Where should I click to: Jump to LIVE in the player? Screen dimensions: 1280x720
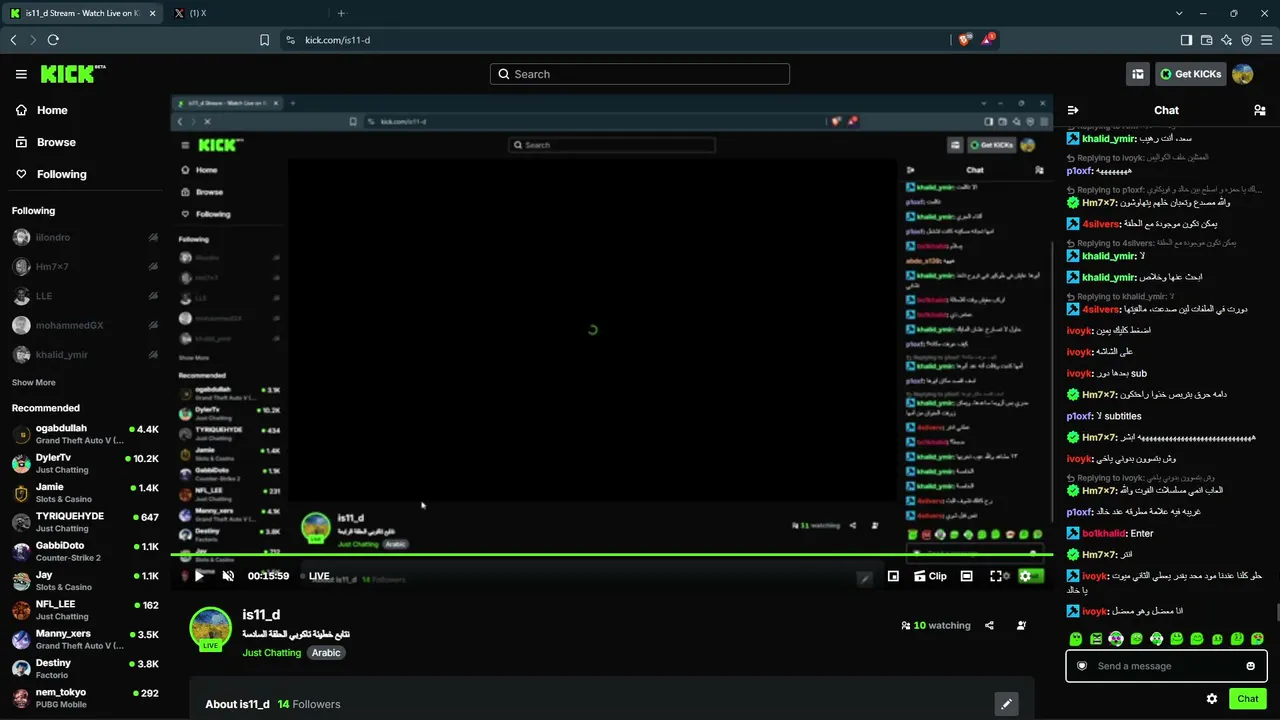click(x=319, y=576)
